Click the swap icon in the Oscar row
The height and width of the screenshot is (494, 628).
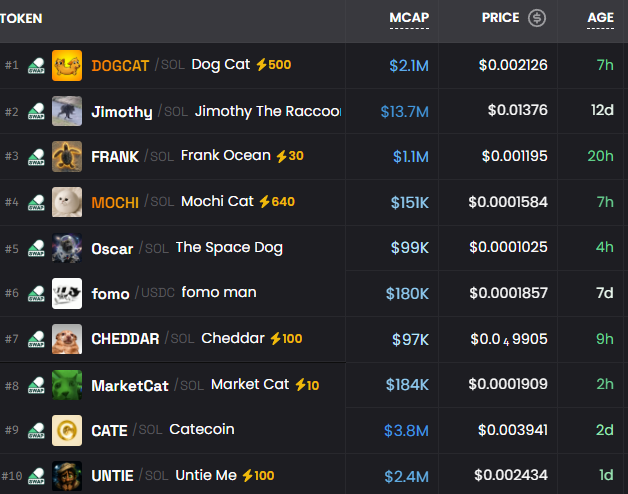click(x=36, y=248)
